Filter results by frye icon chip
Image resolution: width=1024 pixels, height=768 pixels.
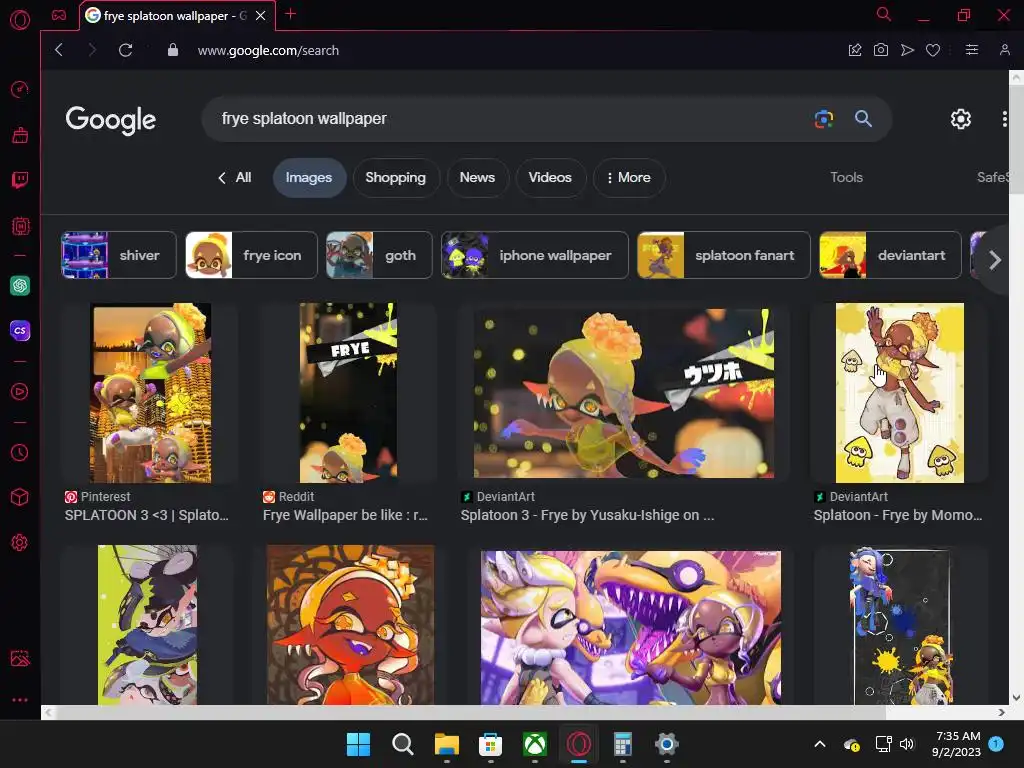coord(251,255)
